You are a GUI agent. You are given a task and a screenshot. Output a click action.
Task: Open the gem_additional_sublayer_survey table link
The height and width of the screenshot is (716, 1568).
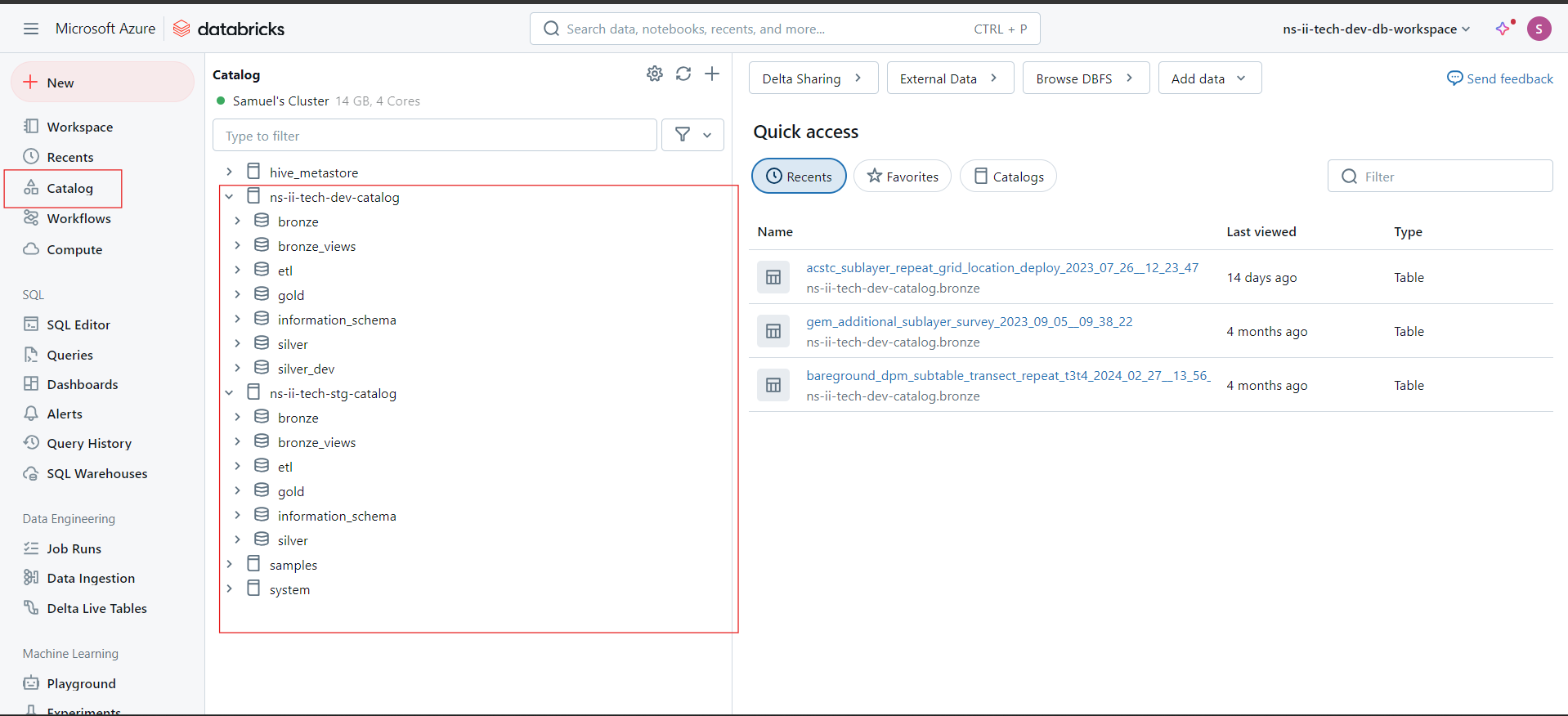[970, 321]
